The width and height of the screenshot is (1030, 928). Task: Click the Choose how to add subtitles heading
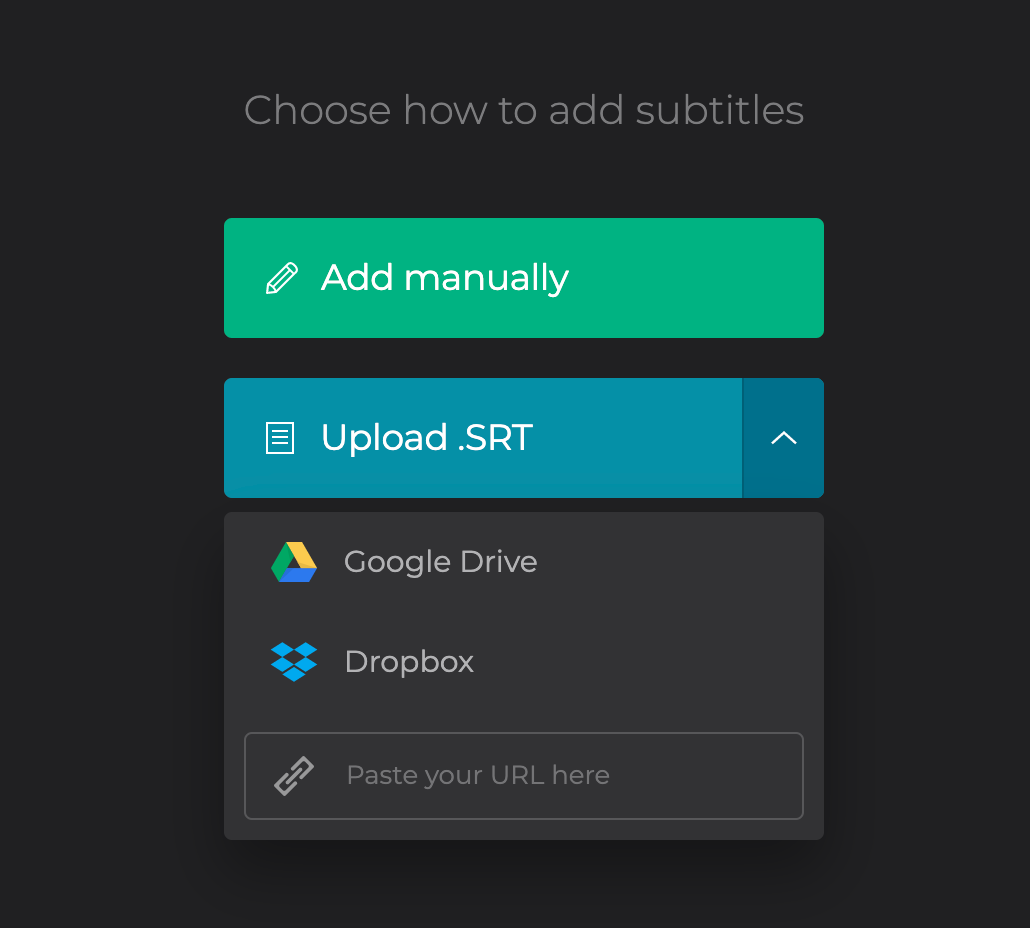(x=524, y=110)
